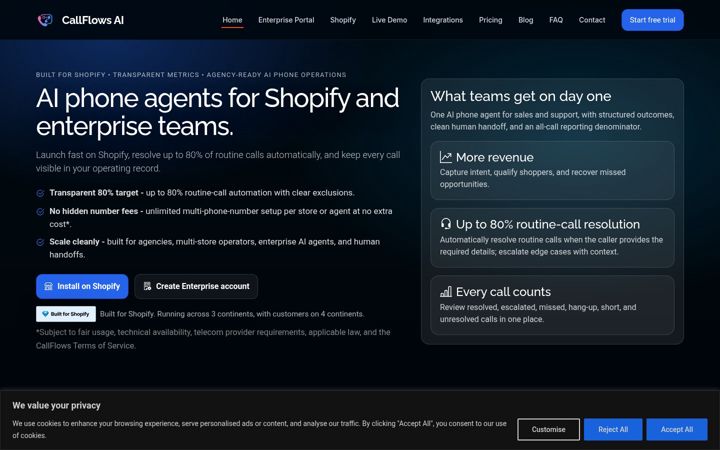Click the We value your privacy heading
The height and width of the screenshot is (450, 720).
56,405
